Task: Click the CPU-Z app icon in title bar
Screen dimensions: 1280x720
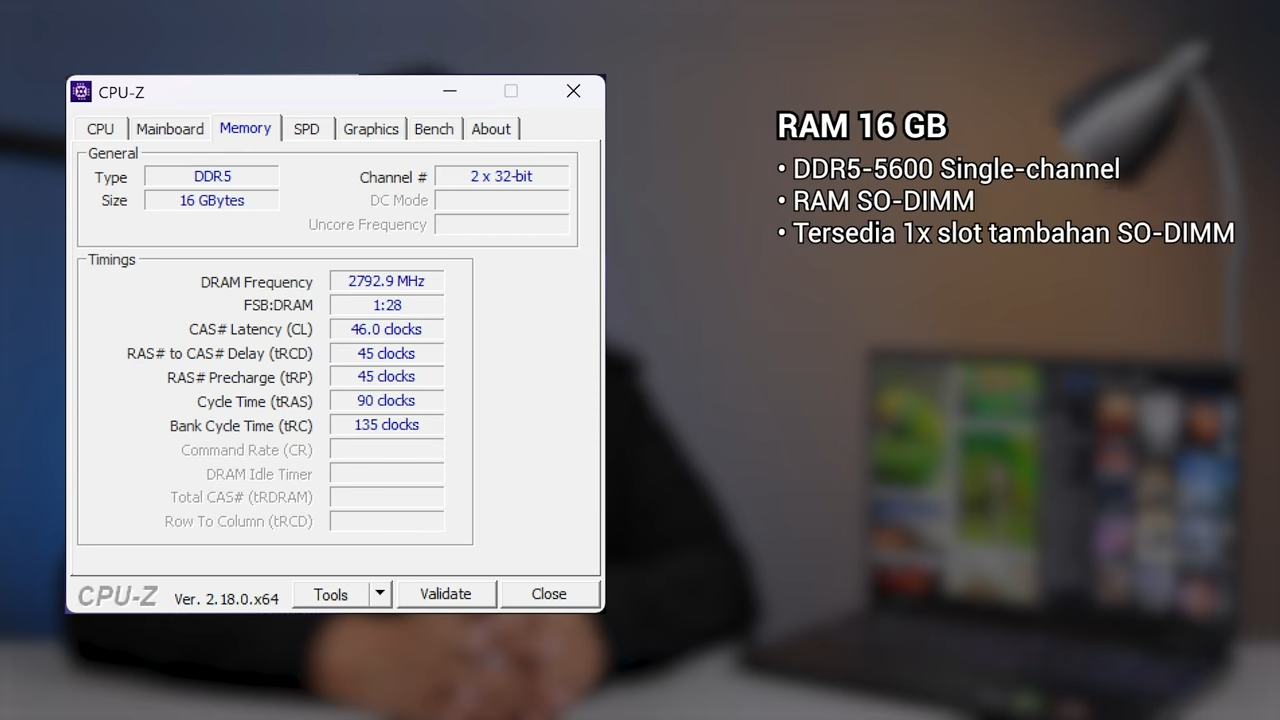Action: 82,92
